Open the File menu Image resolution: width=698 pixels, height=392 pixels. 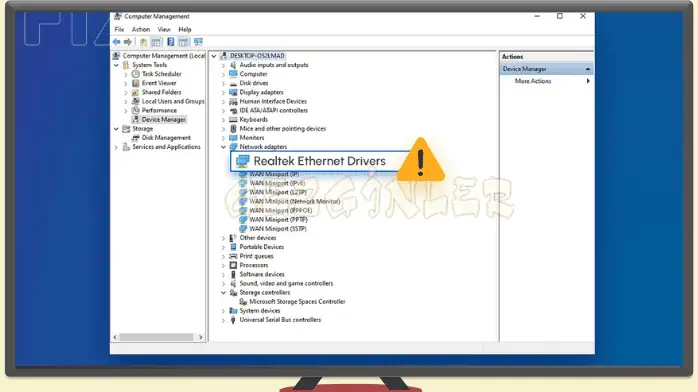click(x=119, y=29)
